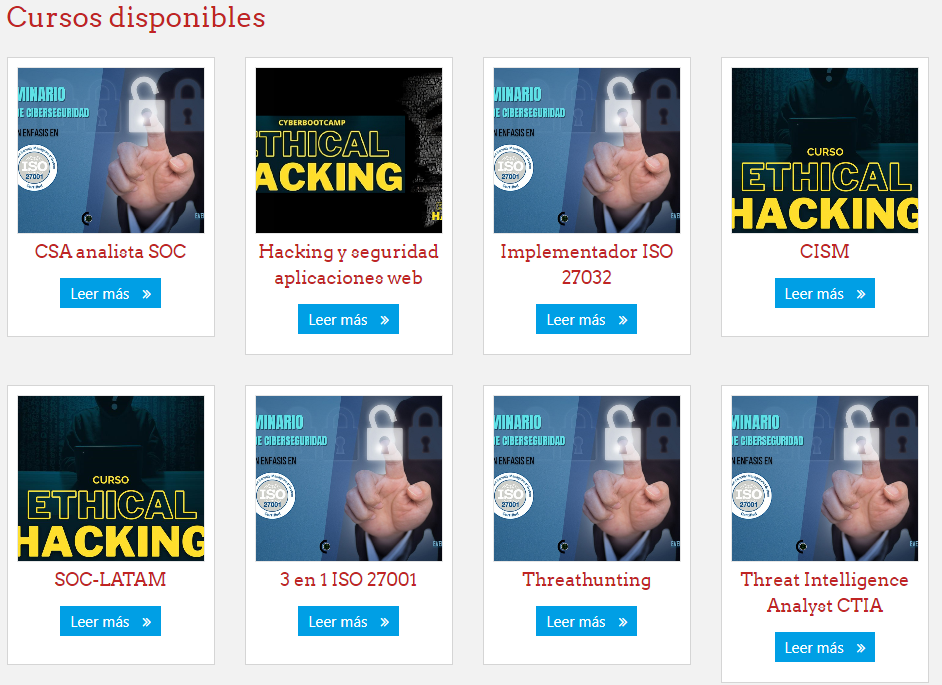Click Leer más under CISM

click(x=825, y=293)
